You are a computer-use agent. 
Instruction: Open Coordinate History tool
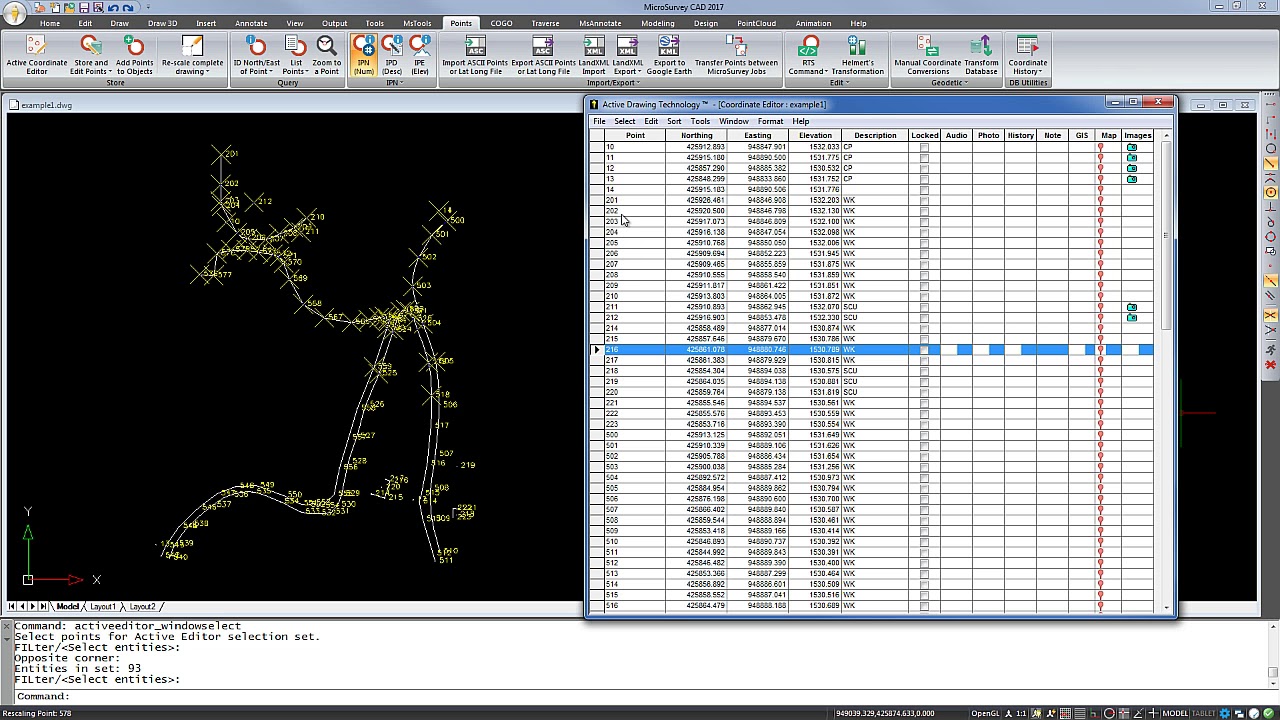coord(1027,55)
